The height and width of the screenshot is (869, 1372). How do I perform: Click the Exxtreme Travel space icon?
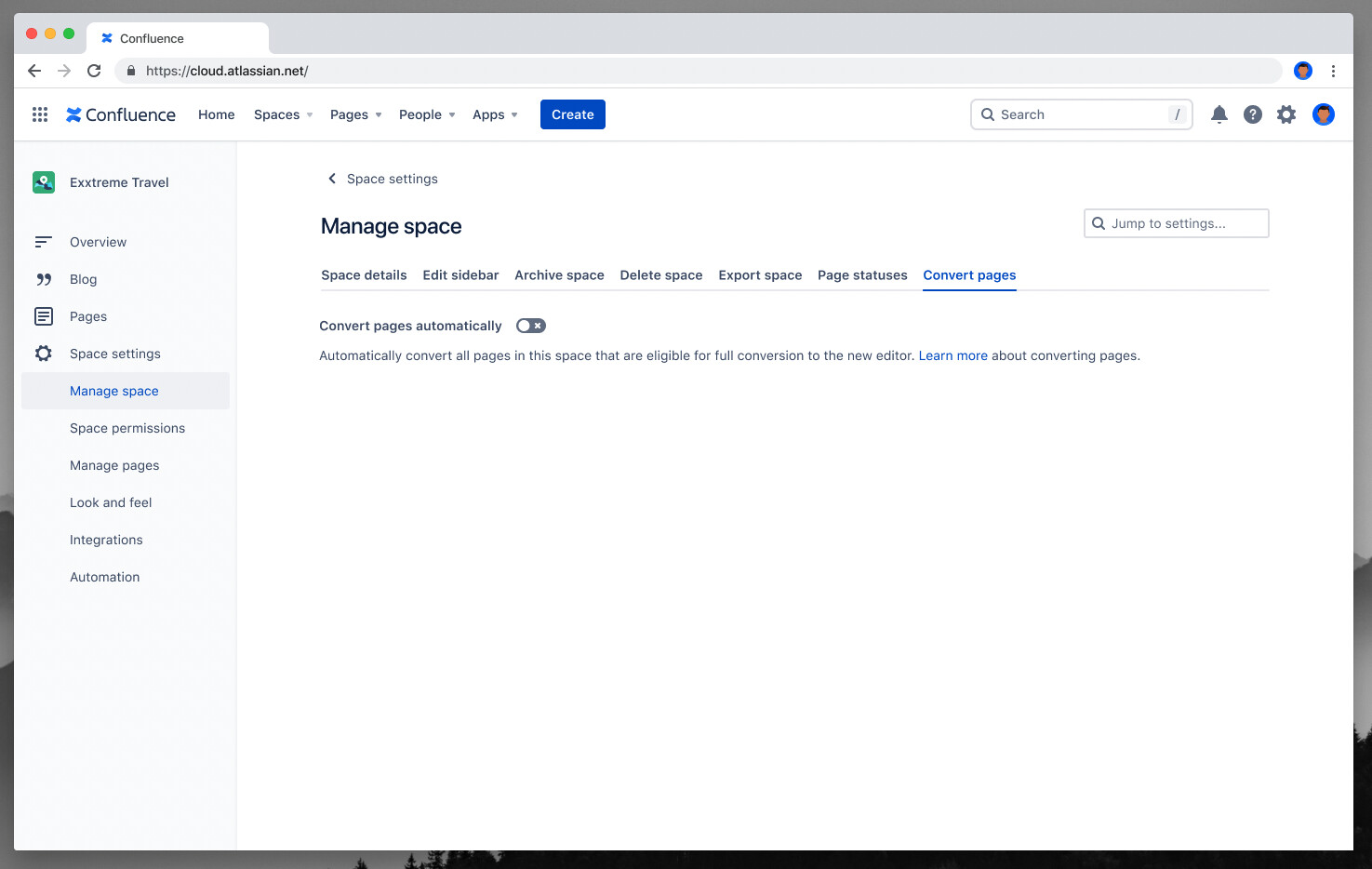click(43, 182)
